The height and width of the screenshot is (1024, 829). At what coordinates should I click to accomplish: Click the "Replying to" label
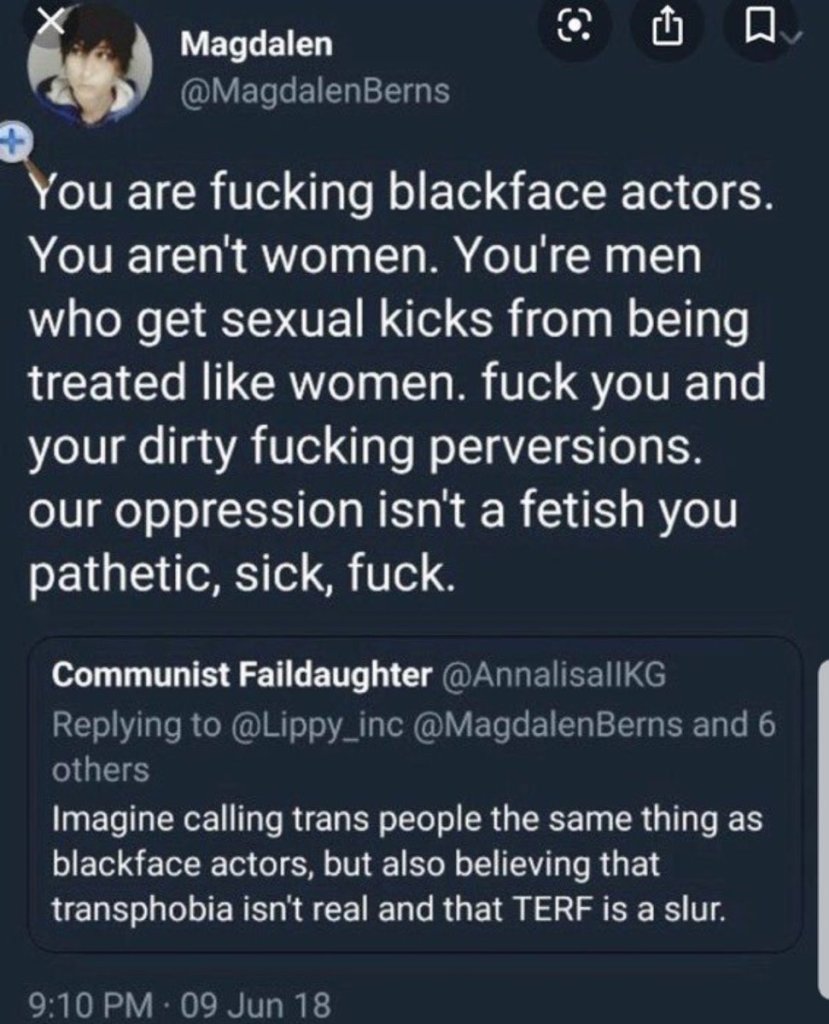pos(138,726)
